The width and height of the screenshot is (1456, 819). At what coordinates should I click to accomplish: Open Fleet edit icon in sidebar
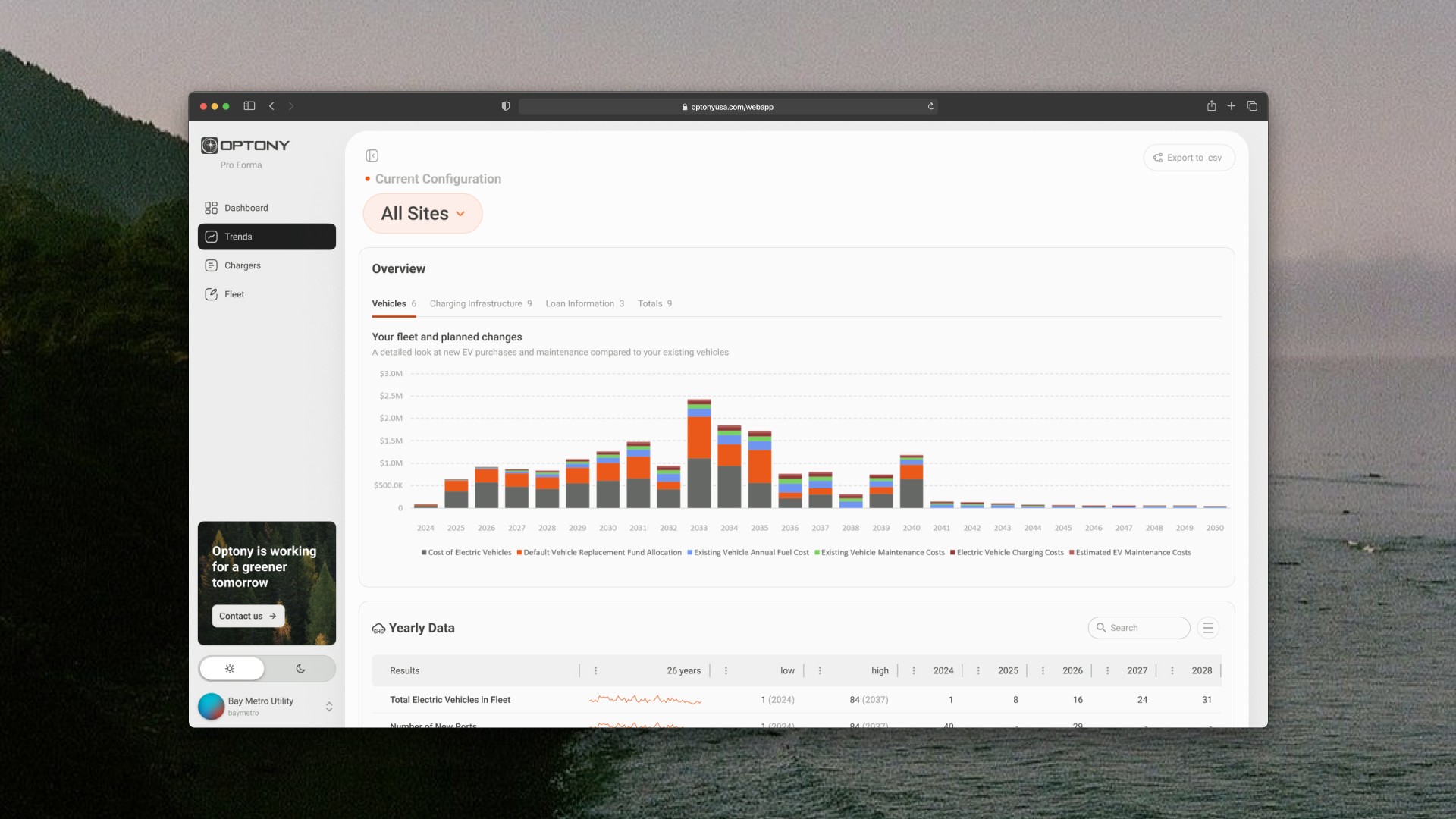click(x=211, y=294)
